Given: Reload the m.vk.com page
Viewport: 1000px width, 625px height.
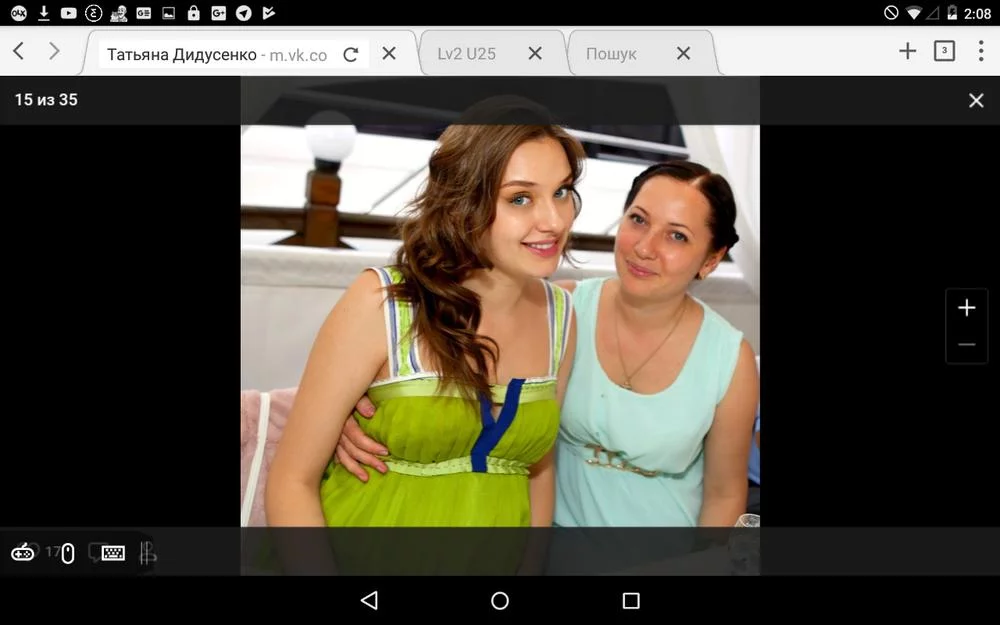Looking at the screenshot, I should tap(350, 54).
